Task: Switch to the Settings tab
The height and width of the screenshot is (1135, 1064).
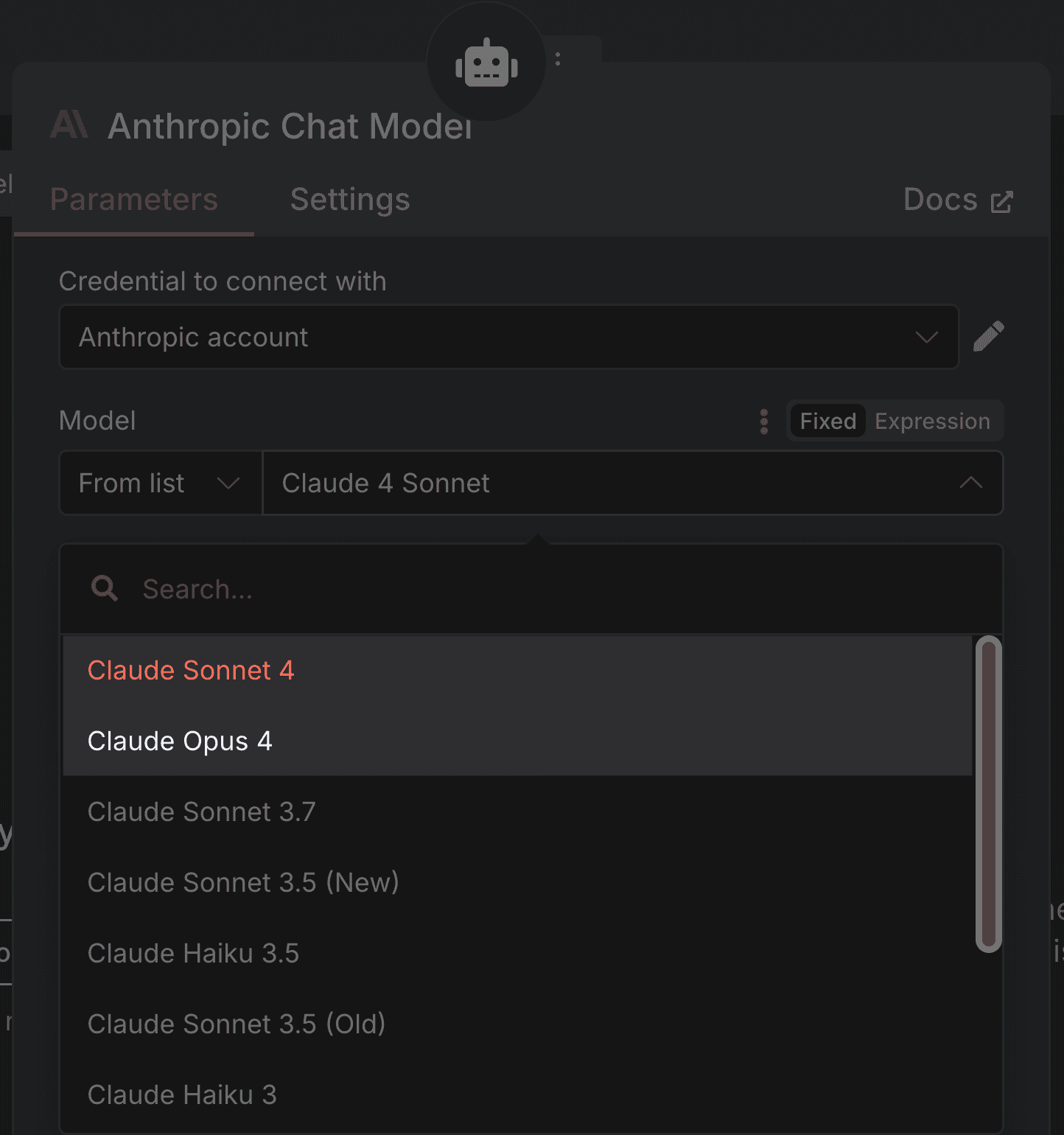Action: 349,199
